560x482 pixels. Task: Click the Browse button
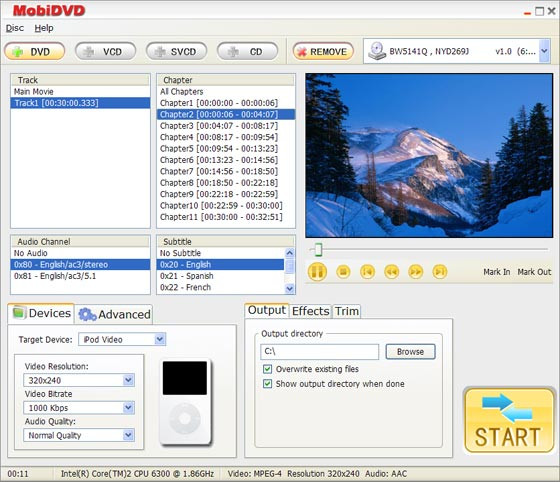click(x=410, y=352)
